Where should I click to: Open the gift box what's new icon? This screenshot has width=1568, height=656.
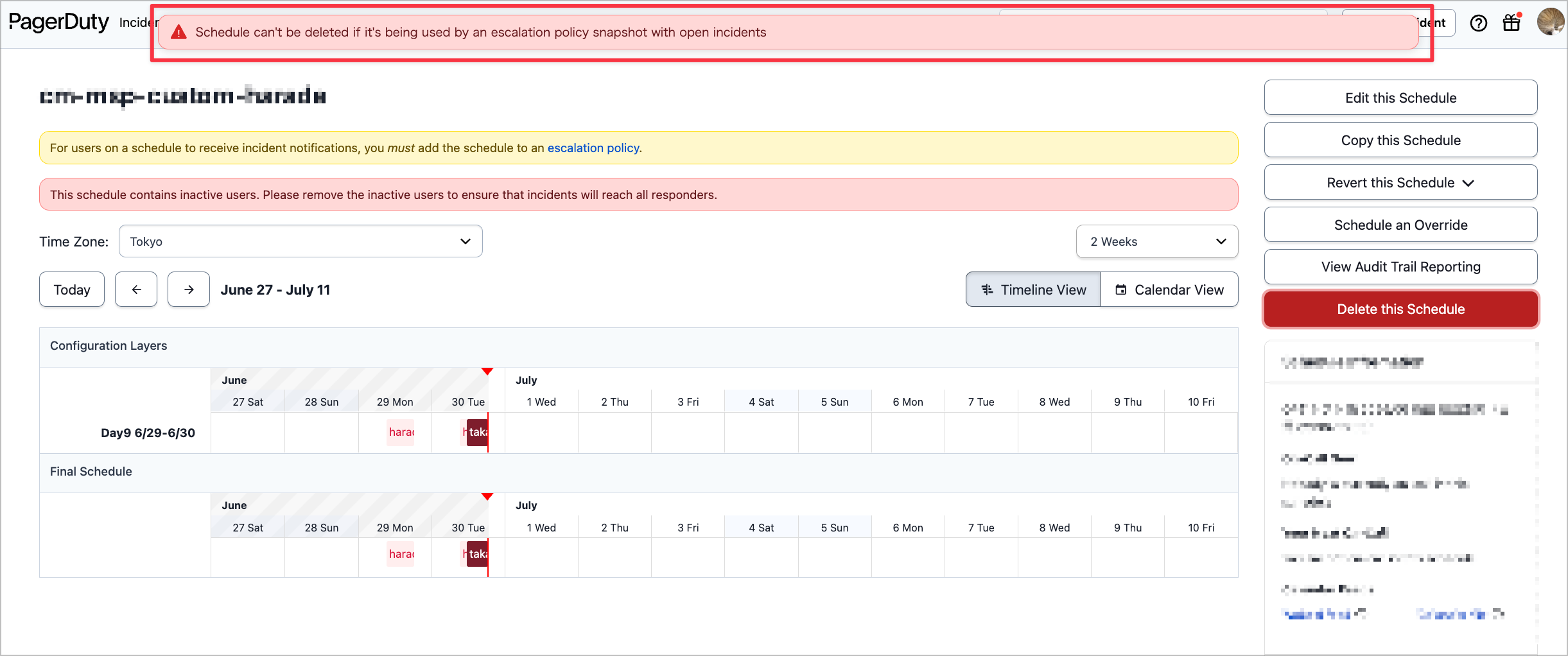click(1512, 22)
